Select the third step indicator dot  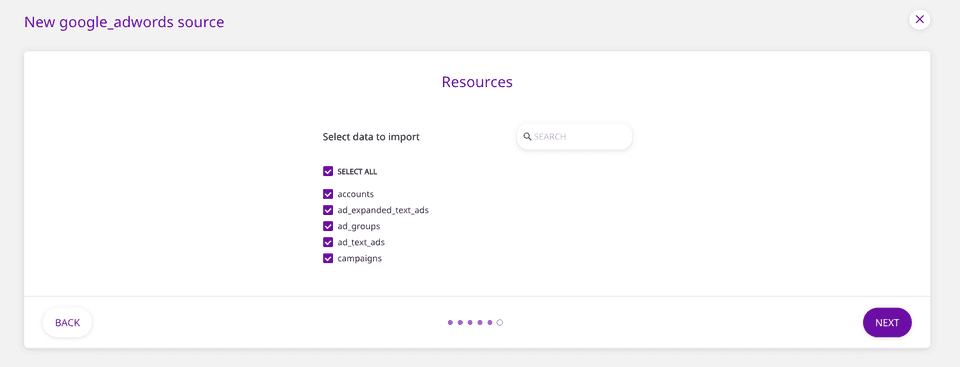tap(470, 322)
